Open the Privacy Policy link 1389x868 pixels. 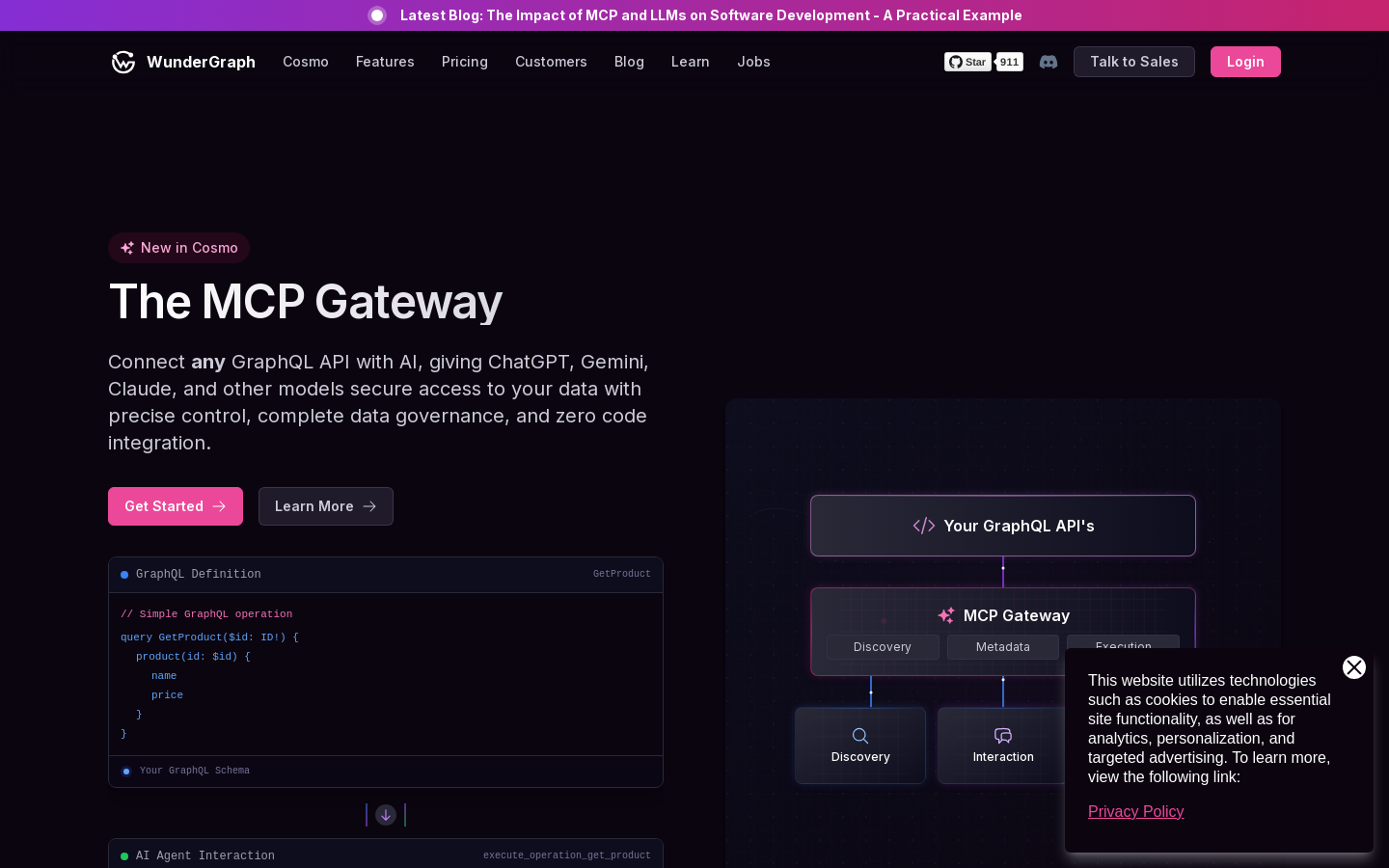(1135, 812)
